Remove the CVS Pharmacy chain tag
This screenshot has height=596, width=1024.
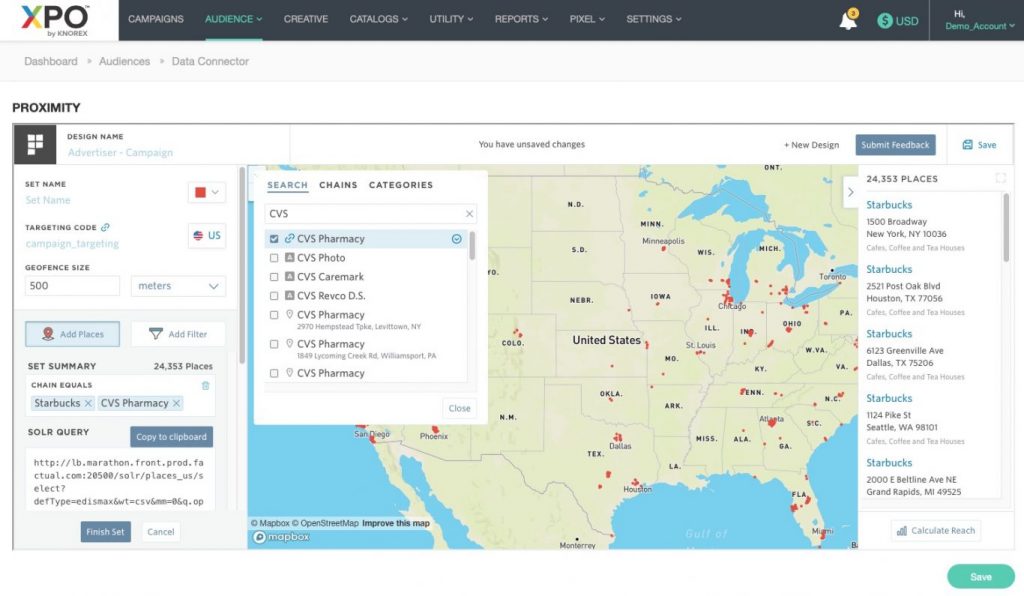(176, 403)
